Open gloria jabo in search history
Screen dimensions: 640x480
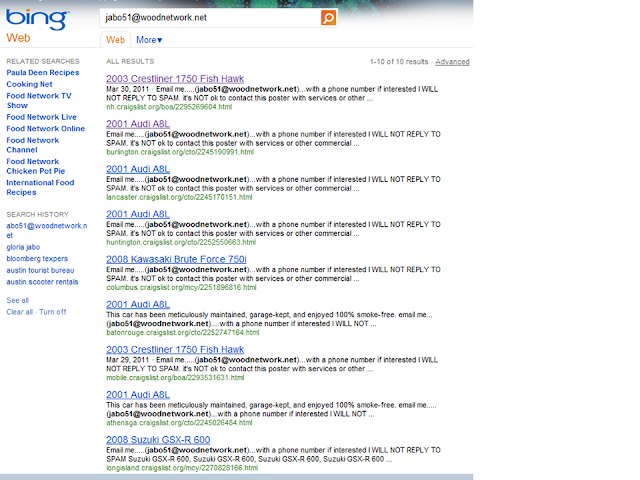[23, 247]
